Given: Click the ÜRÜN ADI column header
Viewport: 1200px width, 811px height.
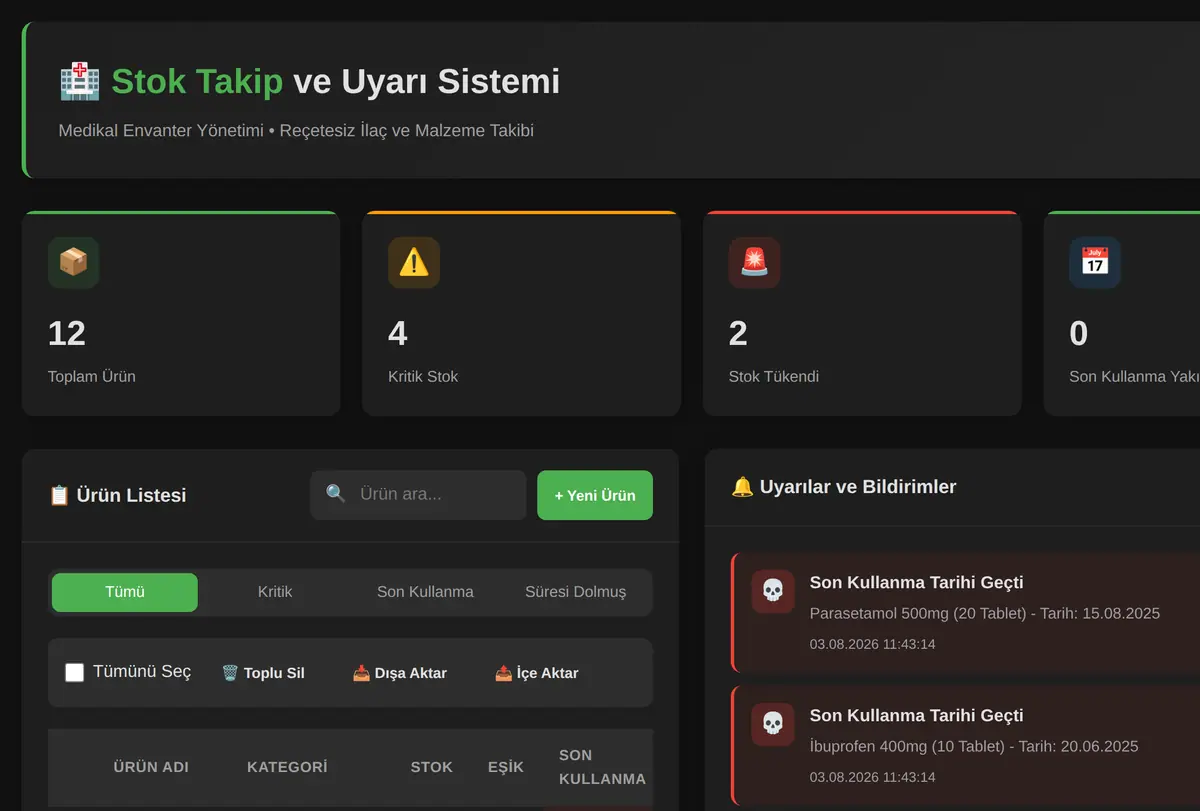Looking at the screenshot, I should [151, 767].
